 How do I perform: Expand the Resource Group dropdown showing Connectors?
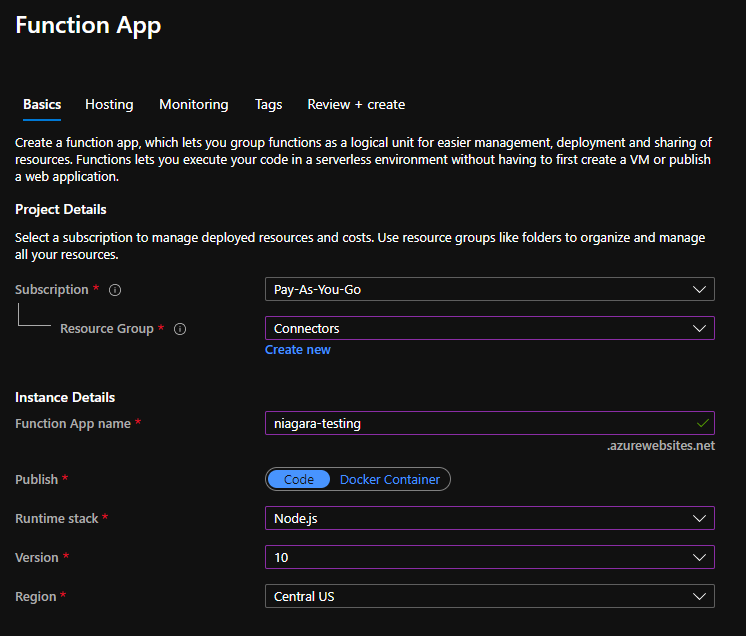click(x=489, y=329)
